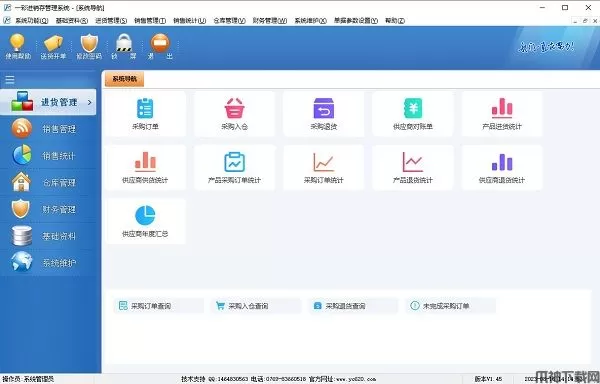Open the 采购订单 tile
Screen dimensions: 600x384
coord(145,114)
